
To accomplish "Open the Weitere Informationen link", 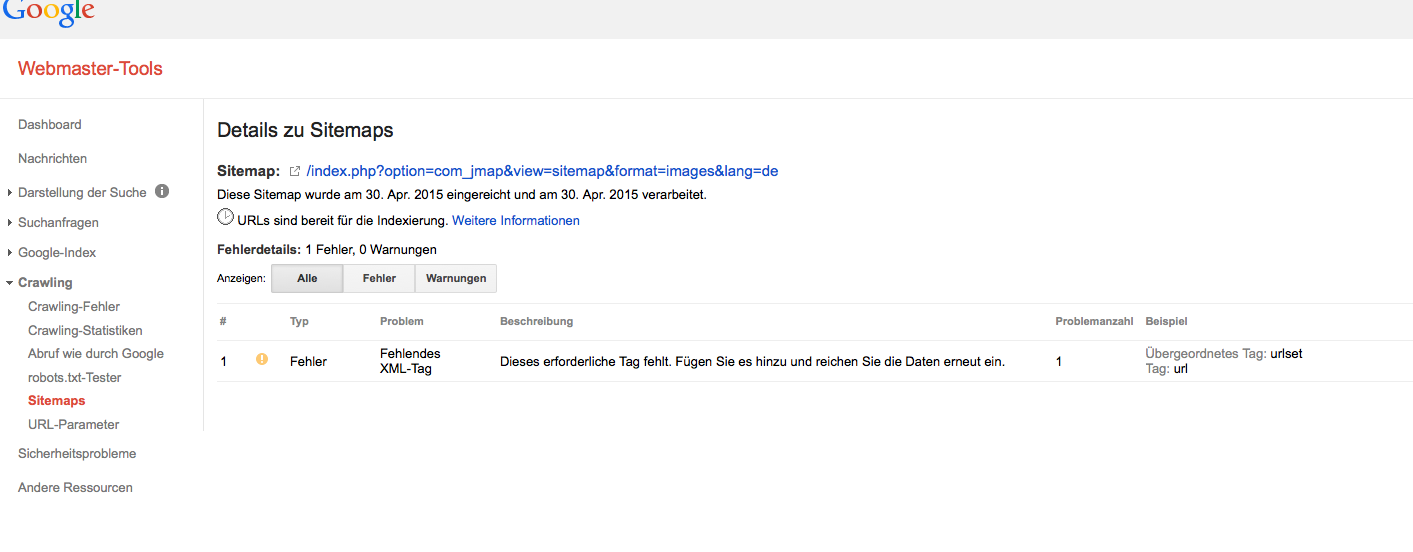I will pyautogui.click(x=516, y=220).
